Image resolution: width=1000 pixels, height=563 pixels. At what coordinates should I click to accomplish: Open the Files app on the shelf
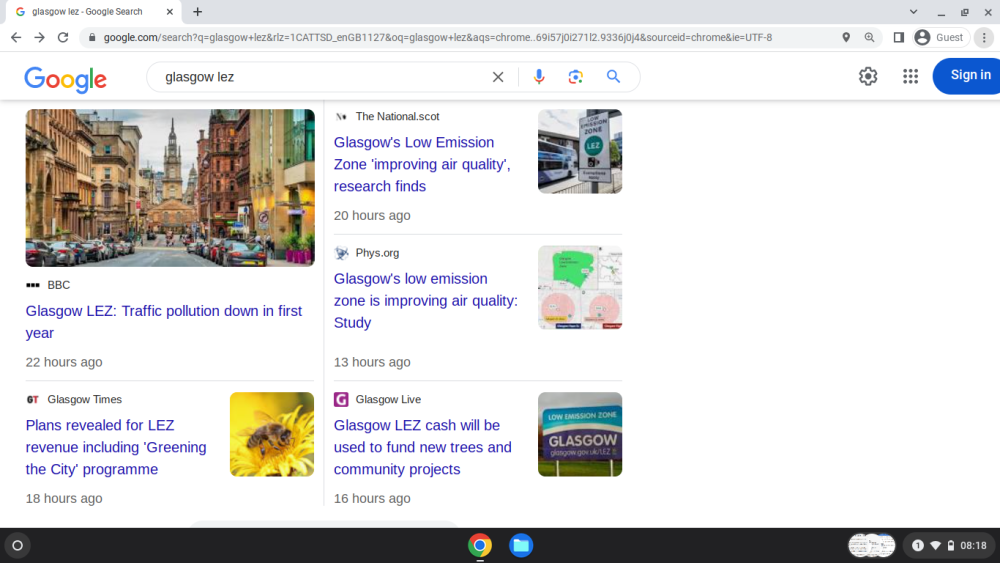click(x=521, y=546)
